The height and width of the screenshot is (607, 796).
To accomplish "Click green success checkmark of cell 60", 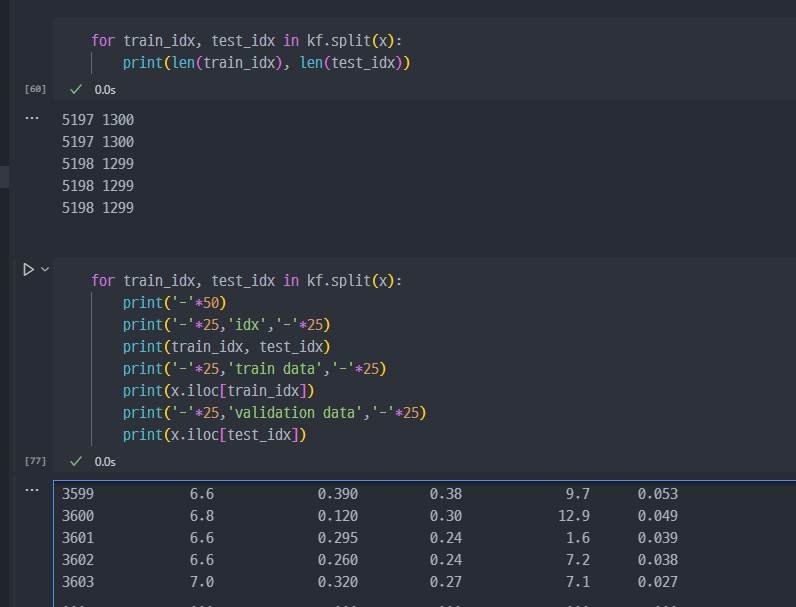I will tap(76, 89).
